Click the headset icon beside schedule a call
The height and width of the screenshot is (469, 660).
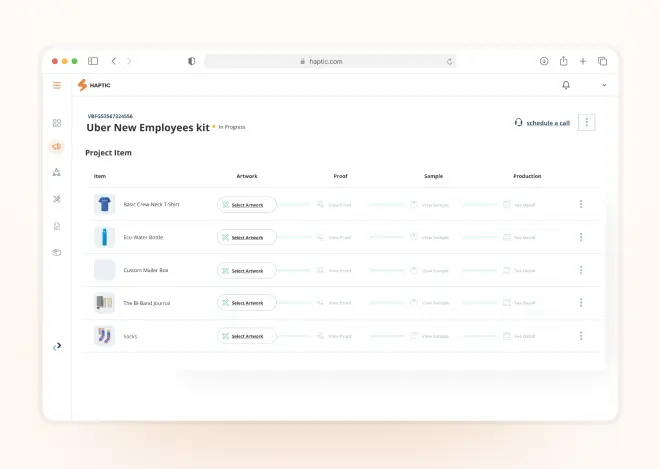[518, 123]
